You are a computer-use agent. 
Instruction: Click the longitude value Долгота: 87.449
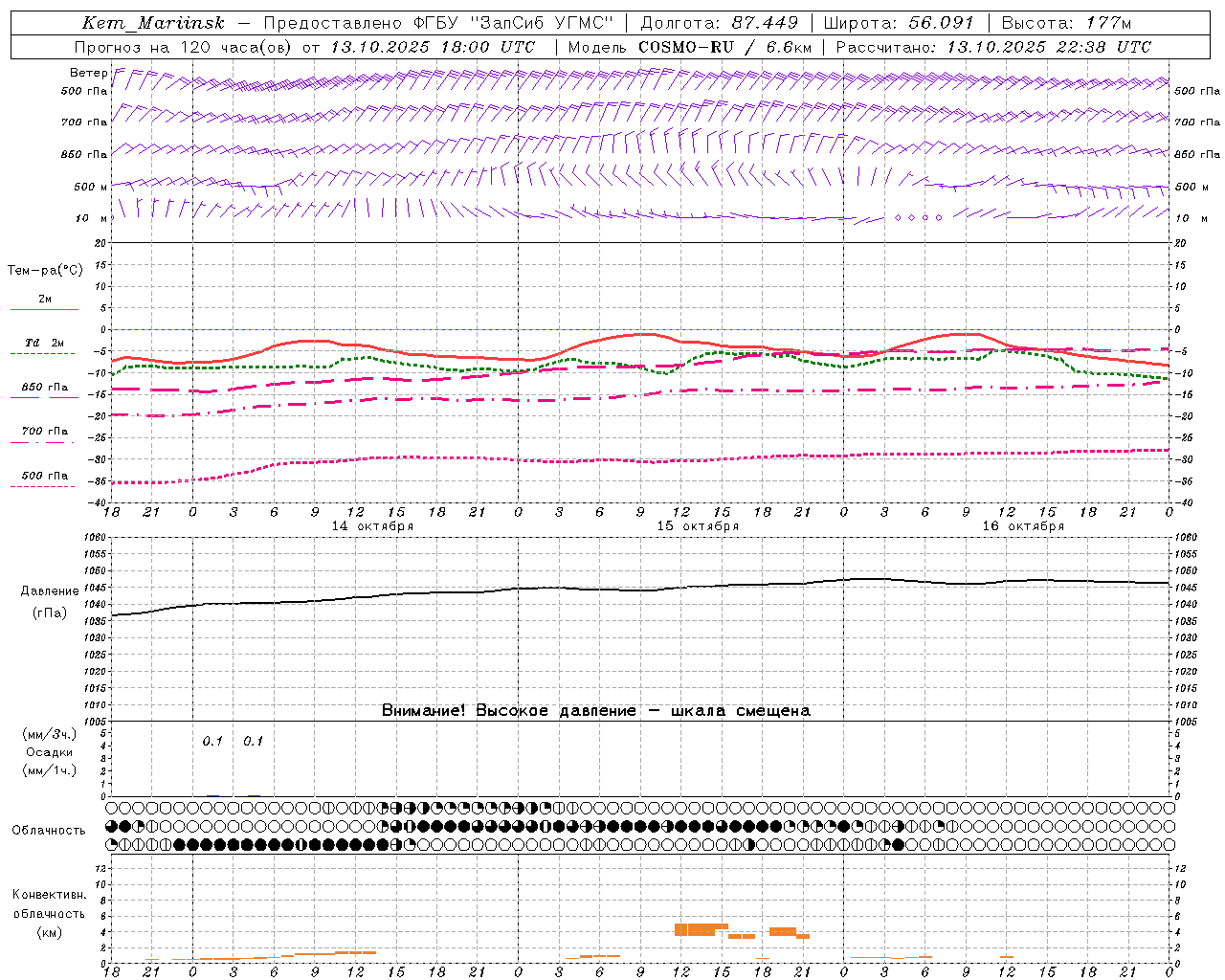pyautogui.click(x=719, y=23)
